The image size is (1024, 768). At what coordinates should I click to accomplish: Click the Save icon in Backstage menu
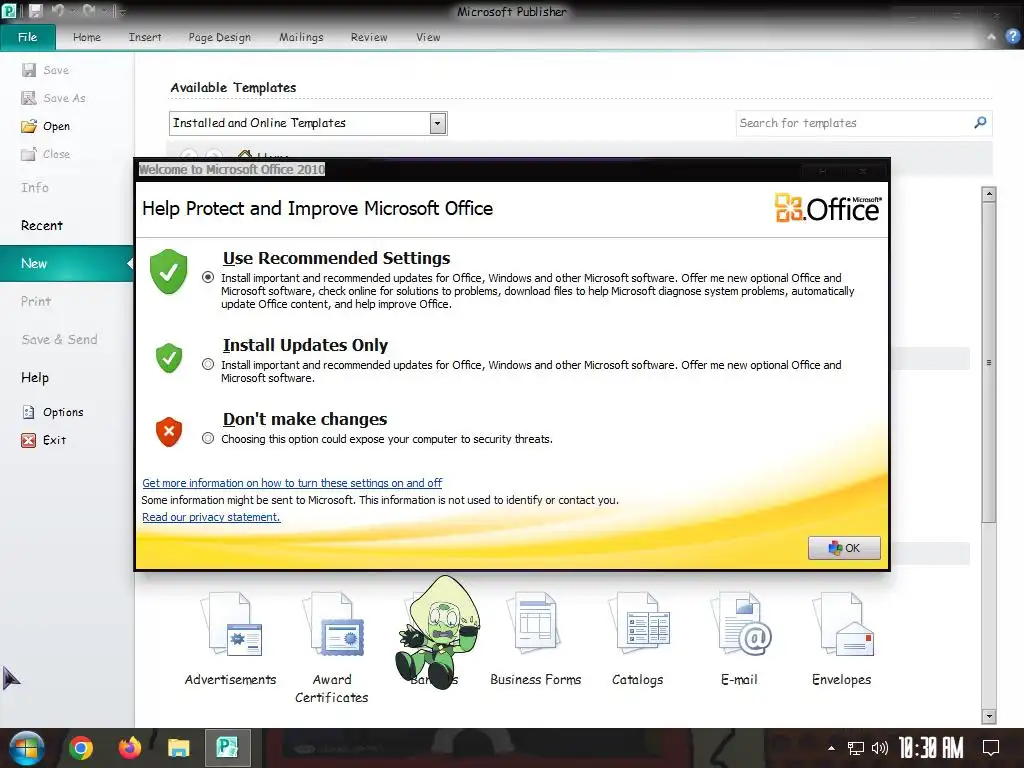point(29,70)
